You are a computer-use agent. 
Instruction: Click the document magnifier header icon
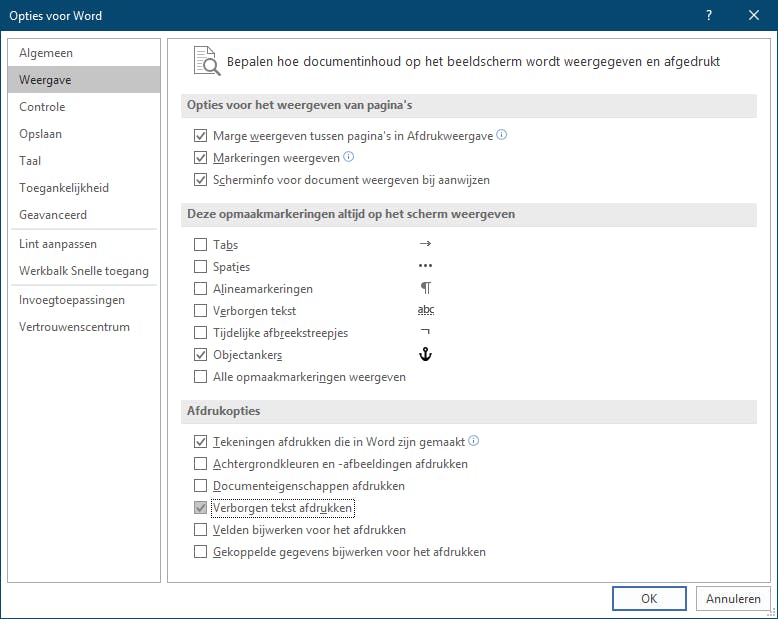pos(206,61)
